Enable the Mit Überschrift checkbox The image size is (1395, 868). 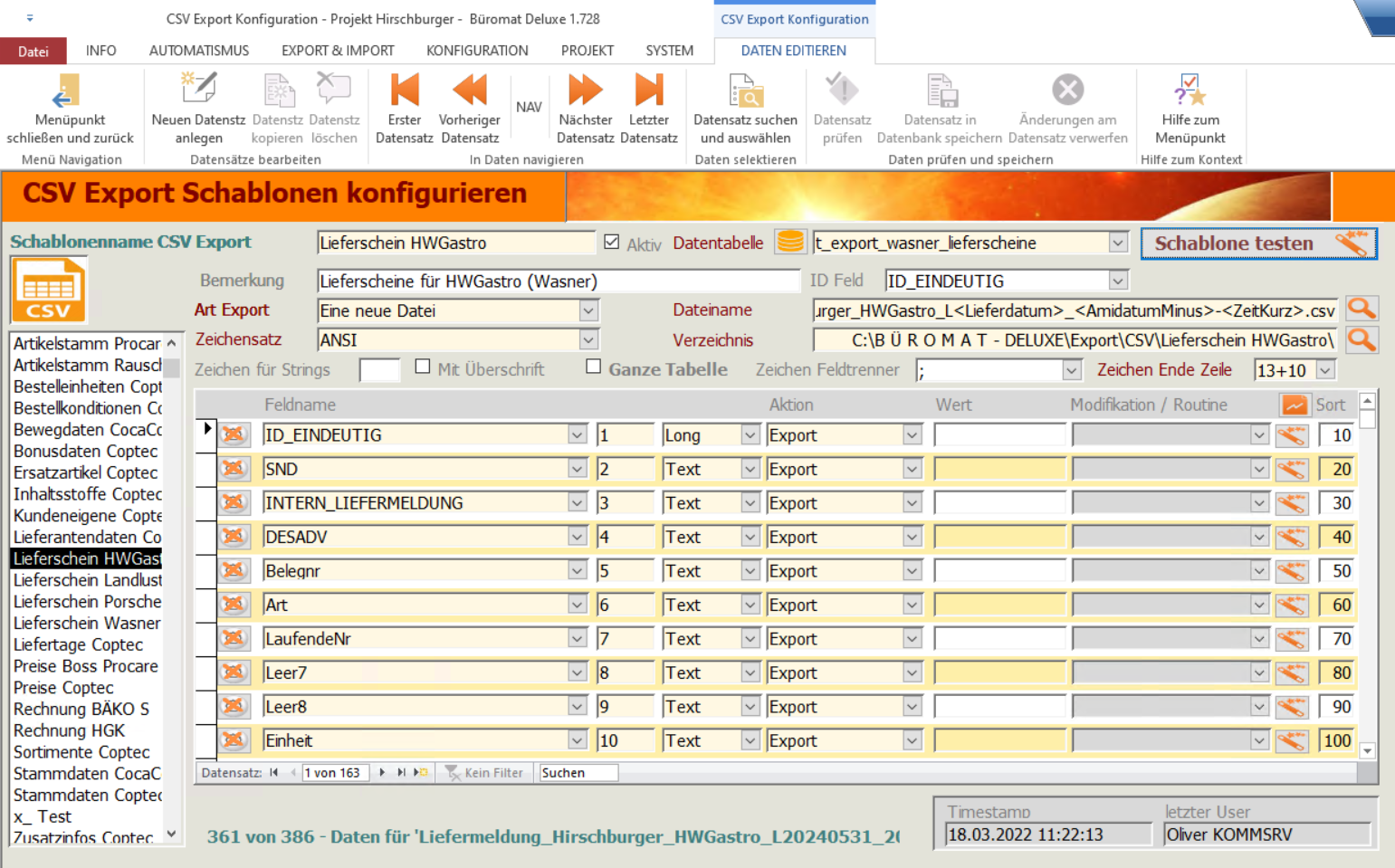click(x=423, y=367)
